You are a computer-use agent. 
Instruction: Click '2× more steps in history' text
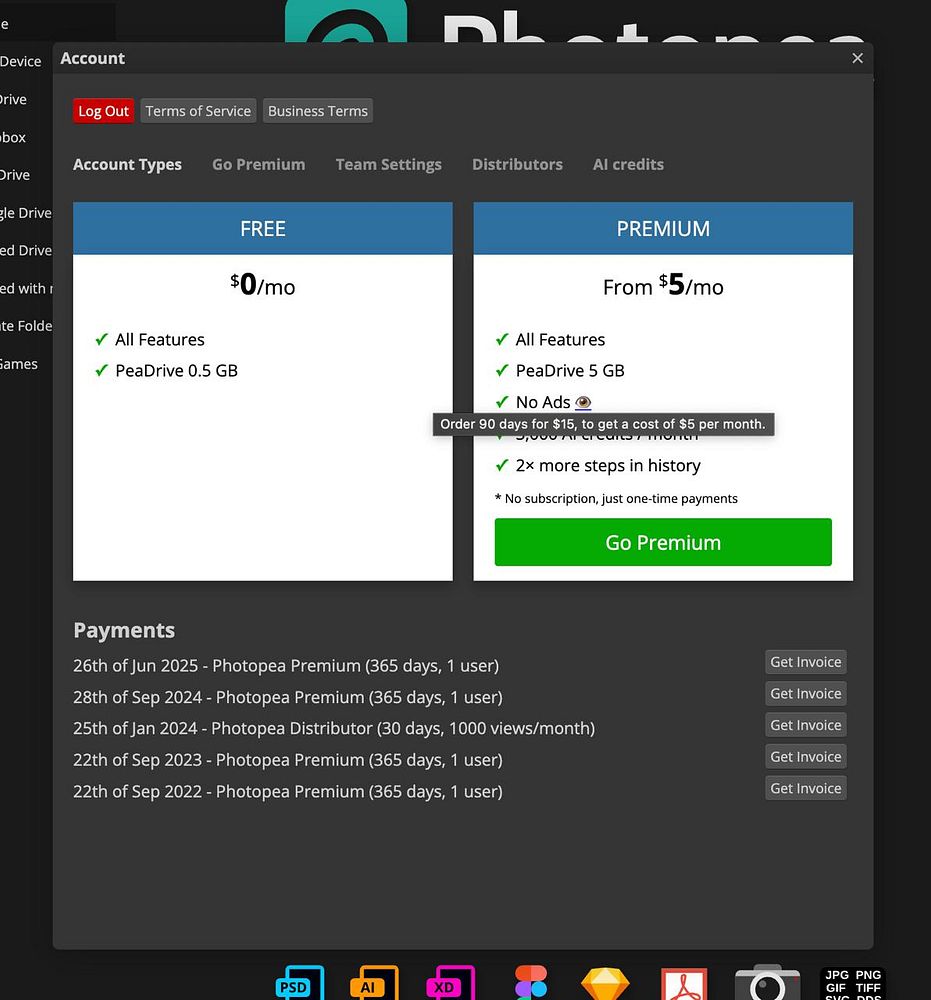(608, 466)
